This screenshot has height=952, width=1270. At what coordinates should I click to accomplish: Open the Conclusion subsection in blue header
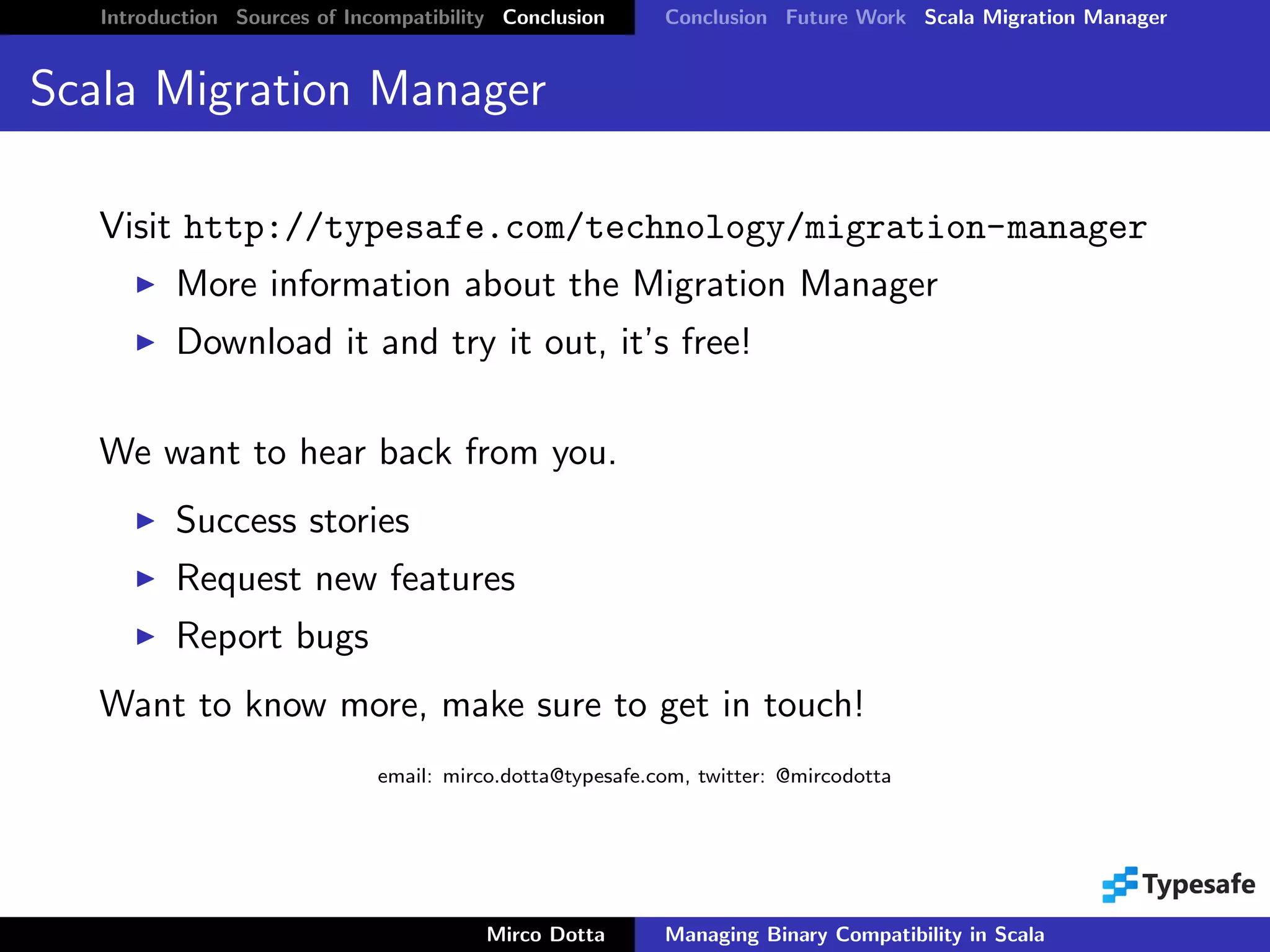(x=716, y=17)
